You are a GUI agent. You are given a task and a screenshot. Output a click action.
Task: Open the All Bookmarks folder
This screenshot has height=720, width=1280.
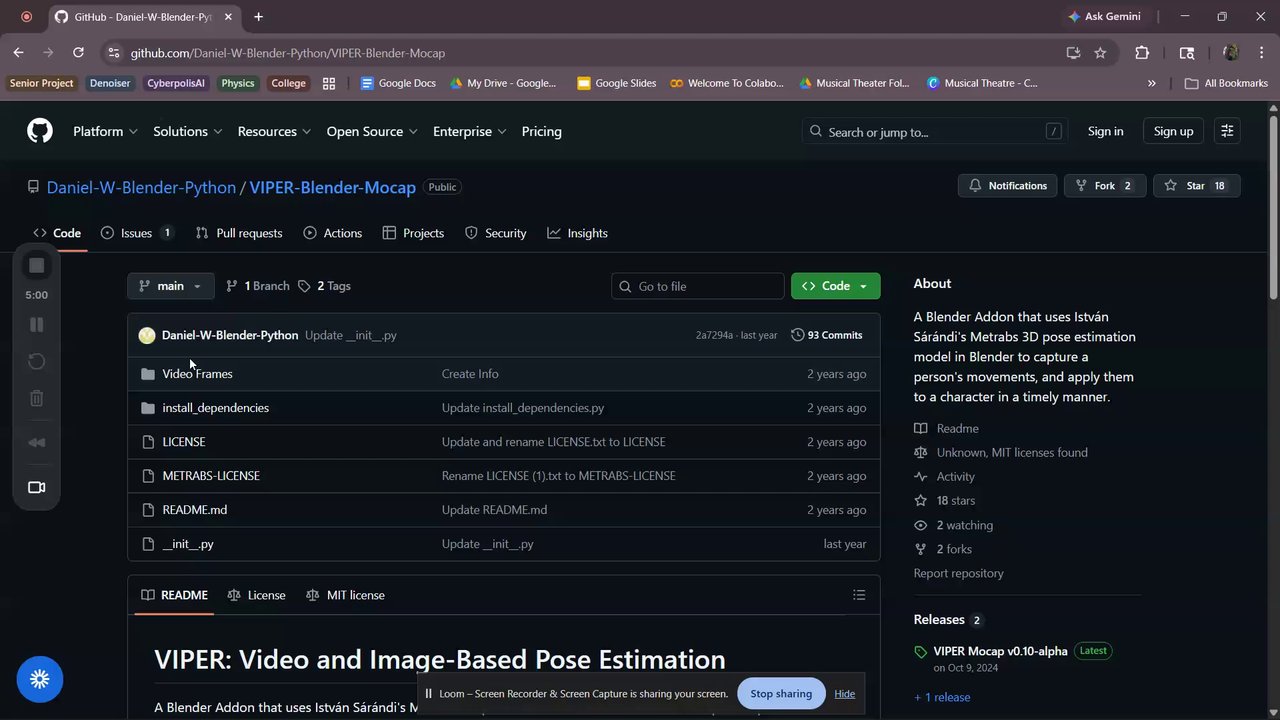1226,83
